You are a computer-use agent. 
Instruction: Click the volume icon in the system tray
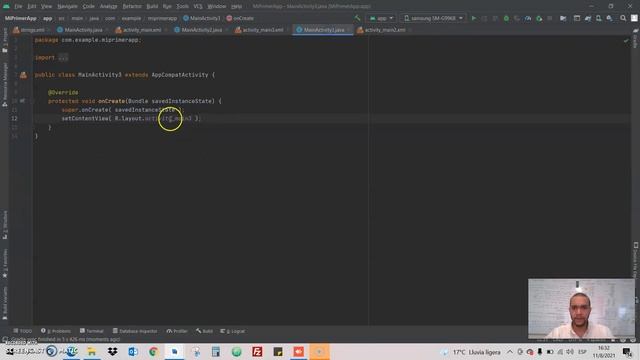(x=570, y=352)
